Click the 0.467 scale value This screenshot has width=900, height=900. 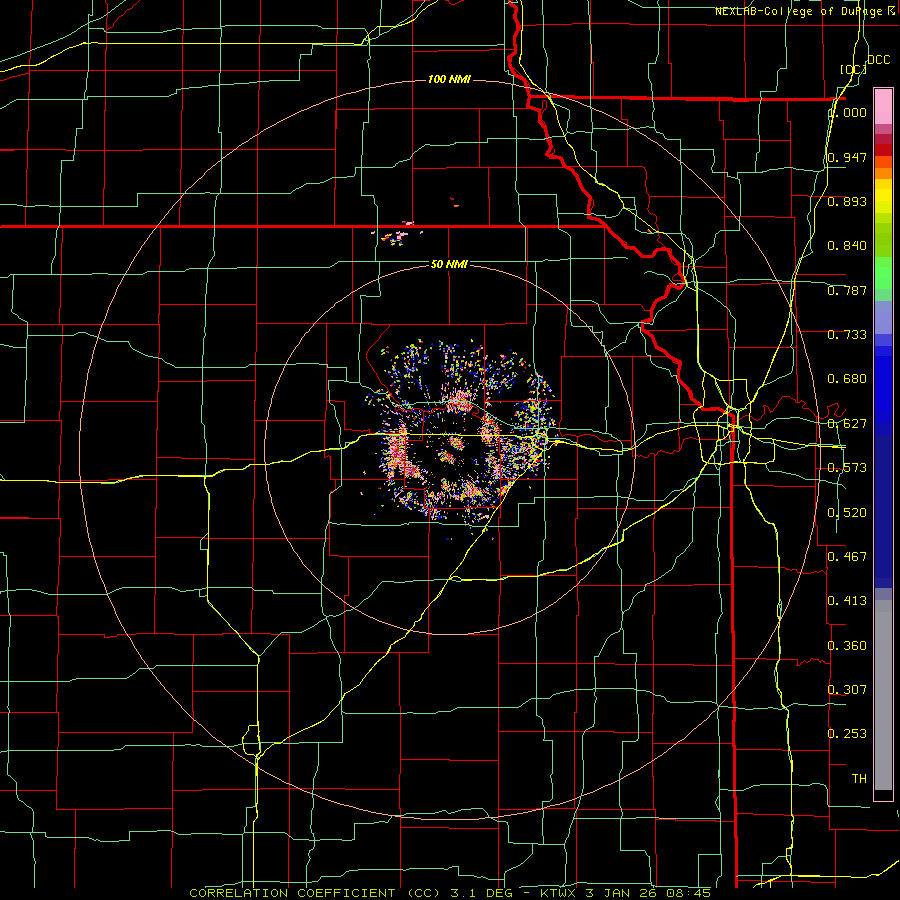click(x=847, y=556)
